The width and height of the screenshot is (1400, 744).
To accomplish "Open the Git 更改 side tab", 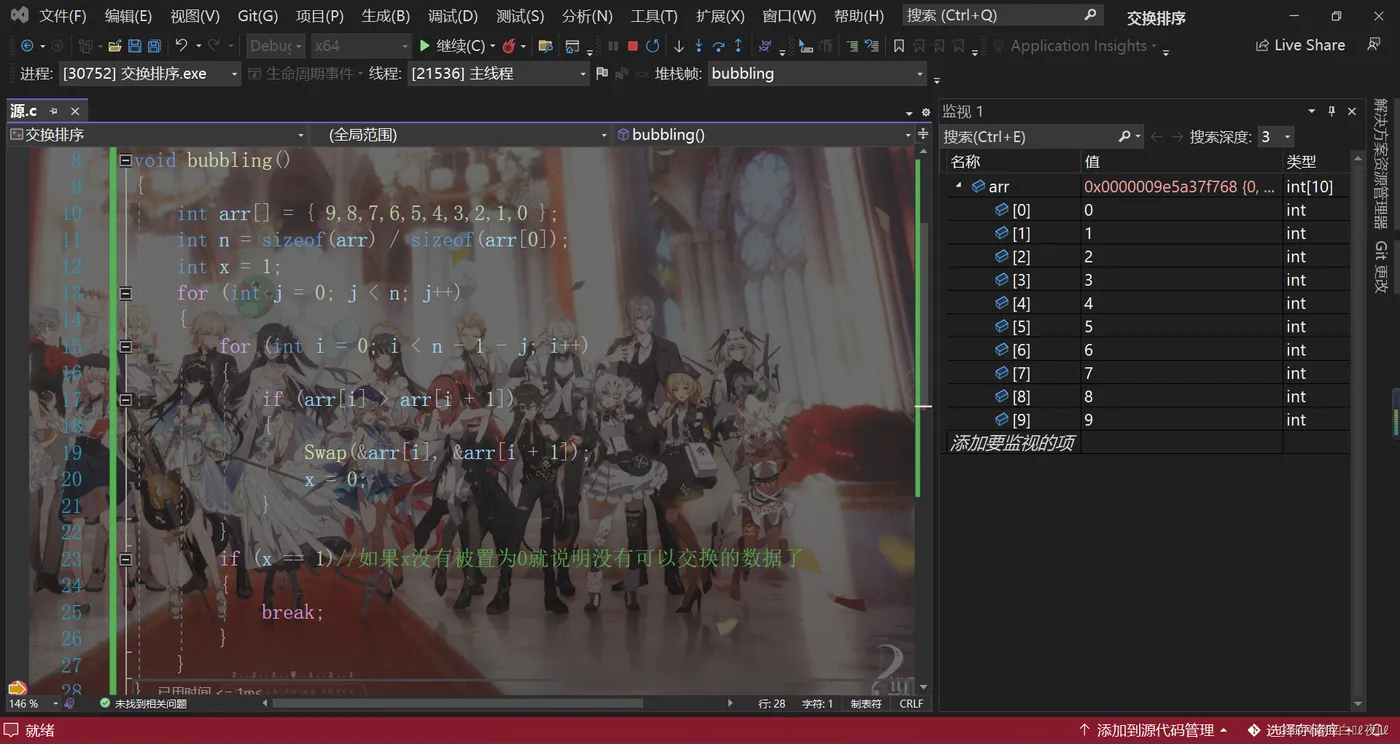I will 1381,267.
